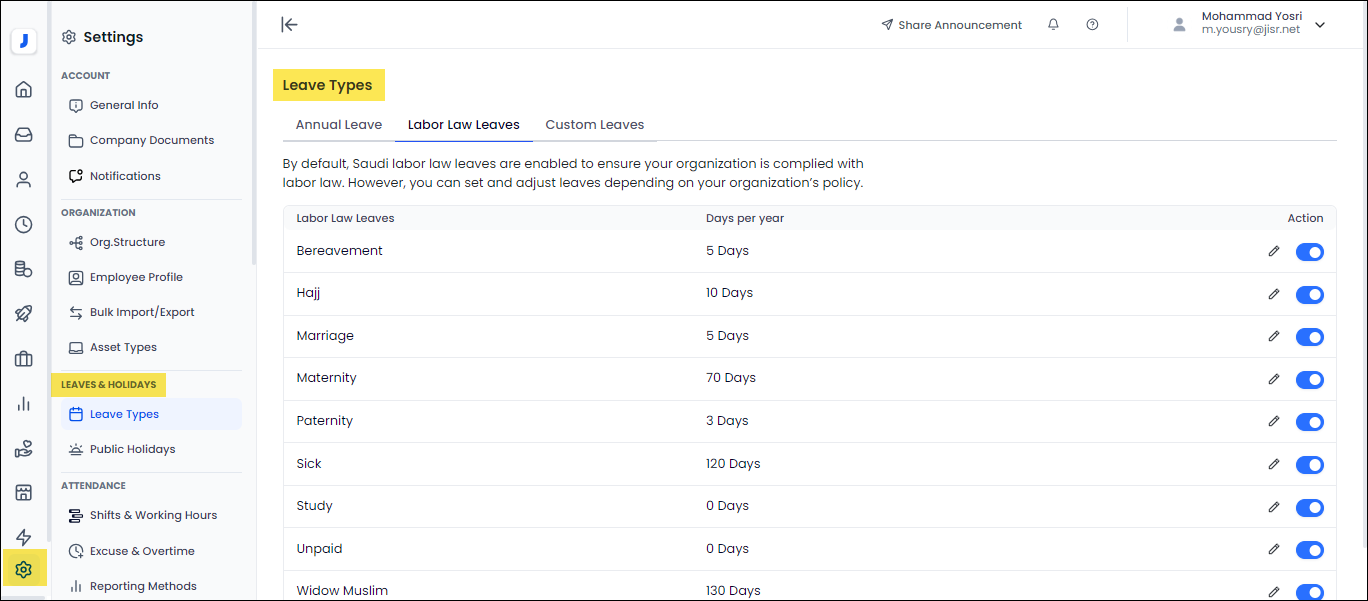This screenshot has width=1368, height=601.
Task: Open the Custom Leaves tab
Action: 594,125
